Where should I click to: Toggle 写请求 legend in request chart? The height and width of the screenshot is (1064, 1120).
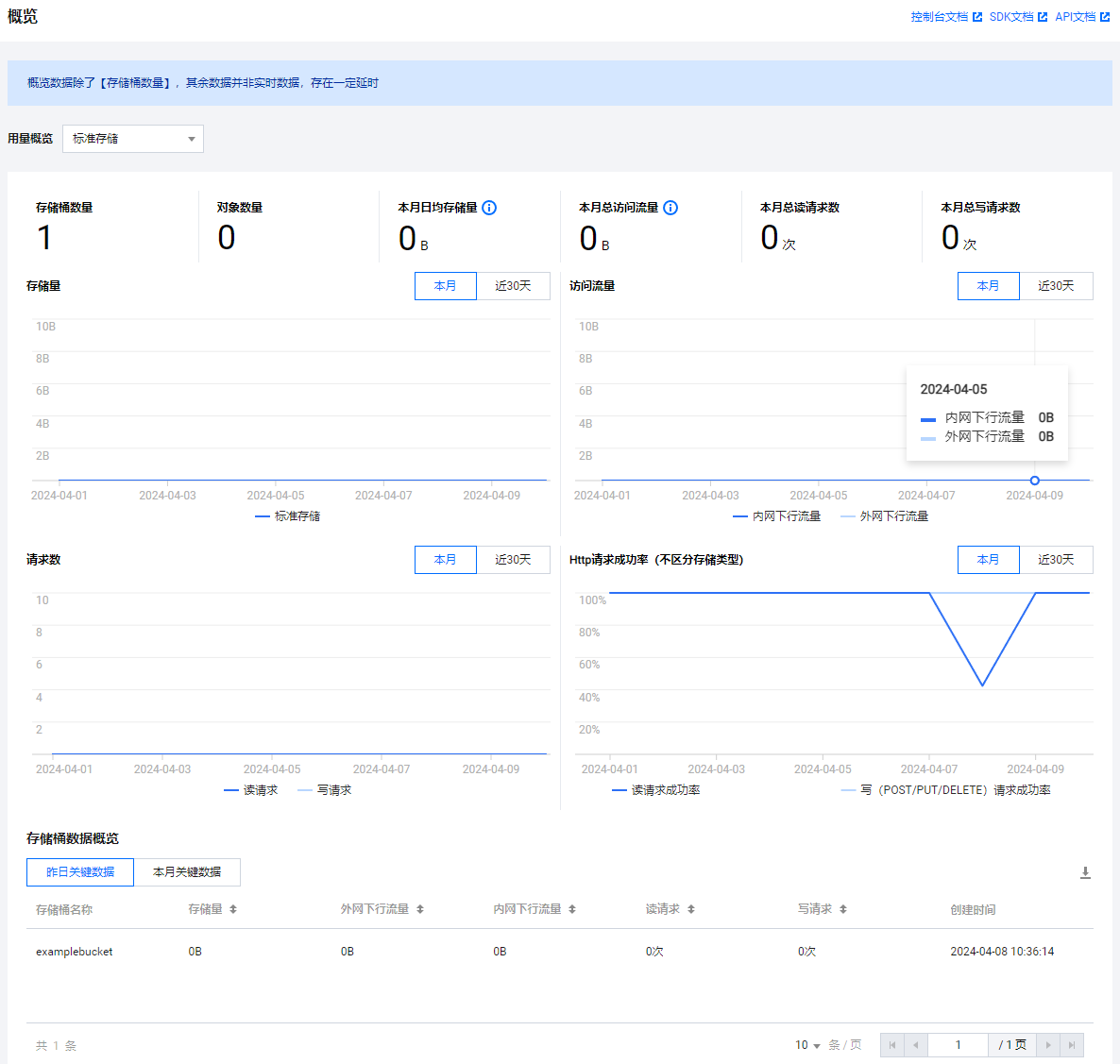325,790
